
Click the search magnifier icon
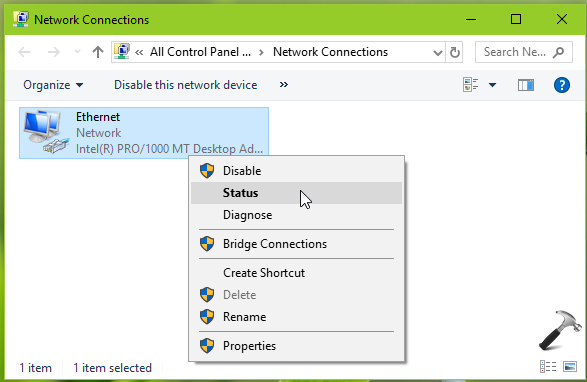point(559,52)
